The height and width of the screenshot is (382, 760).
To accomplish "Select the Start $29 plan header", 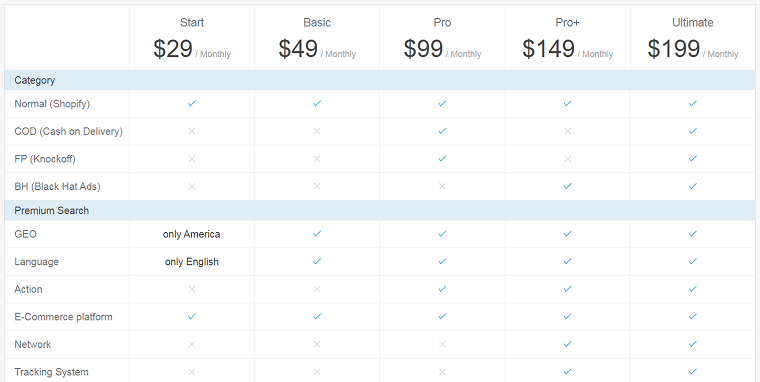I will [192, 38].
